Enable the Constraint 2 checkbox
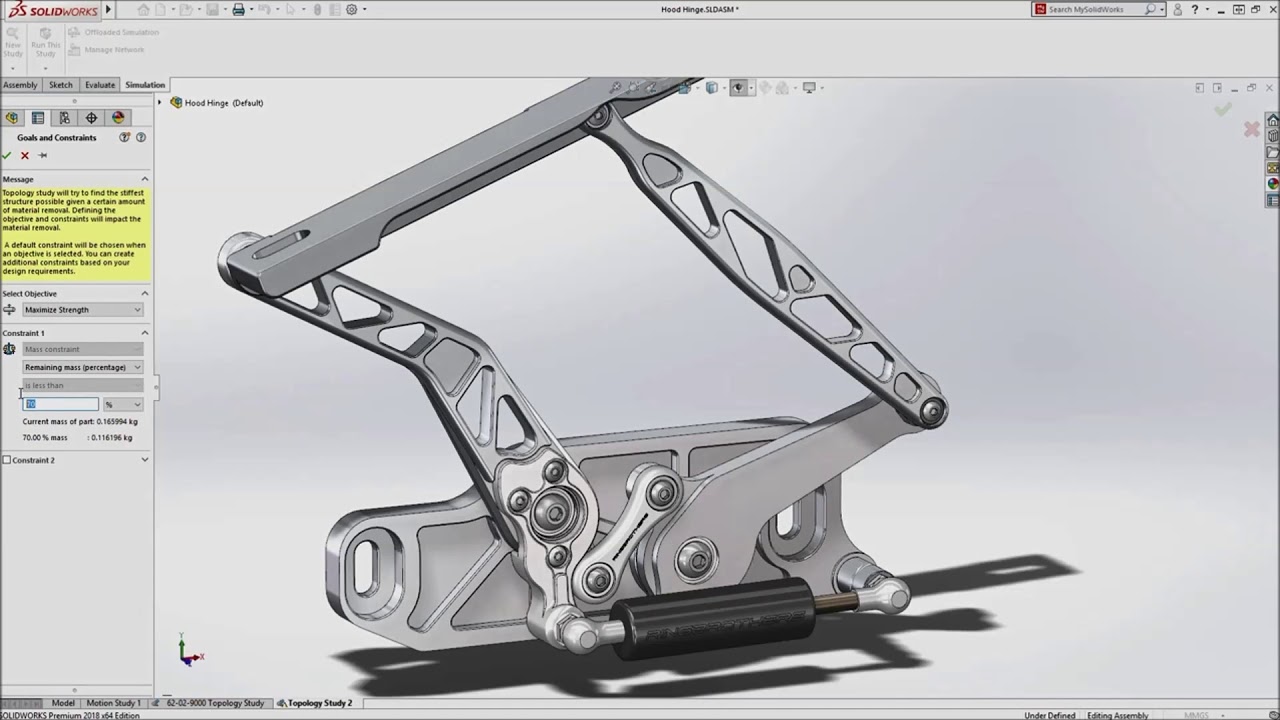Viewport: 1280px width, 720px height. pos(7,460)
